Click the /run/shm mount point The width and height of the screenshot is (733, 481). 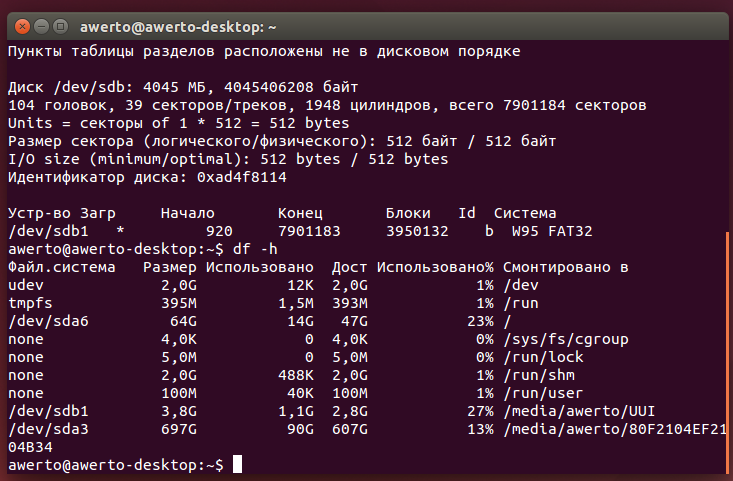tap(539, 375)
